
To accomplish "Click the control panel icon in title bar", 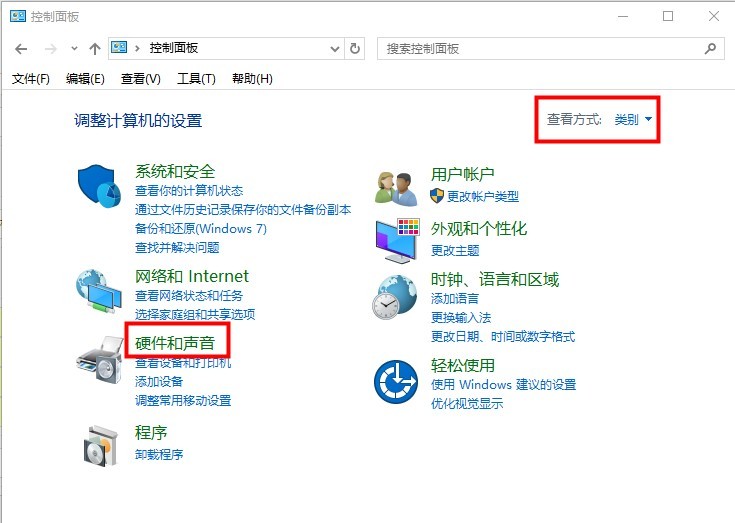I will [x=18, y=16].
